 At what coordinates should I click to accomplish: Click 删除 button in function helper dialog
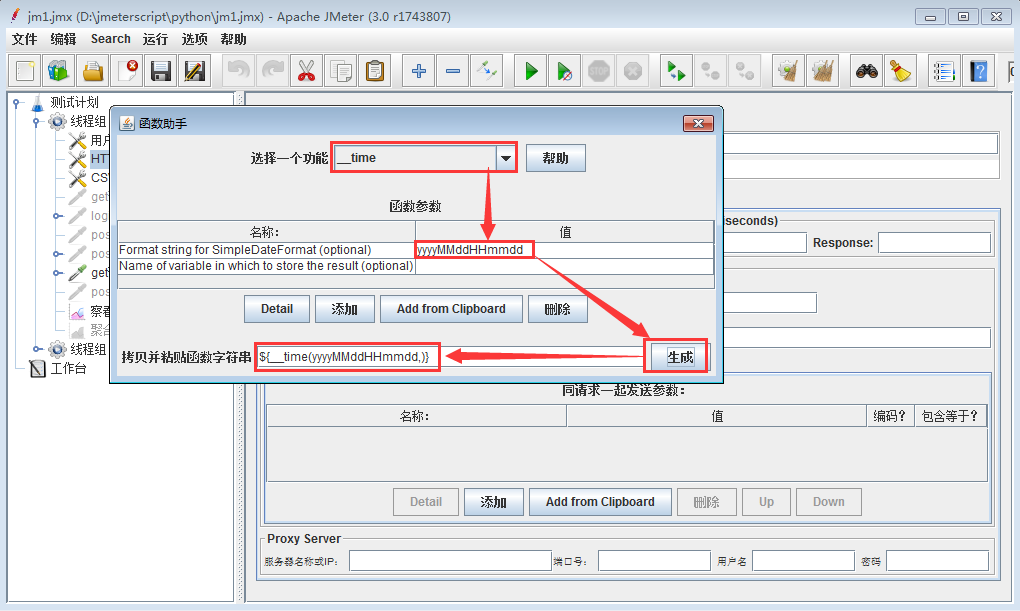click(558, 309)
